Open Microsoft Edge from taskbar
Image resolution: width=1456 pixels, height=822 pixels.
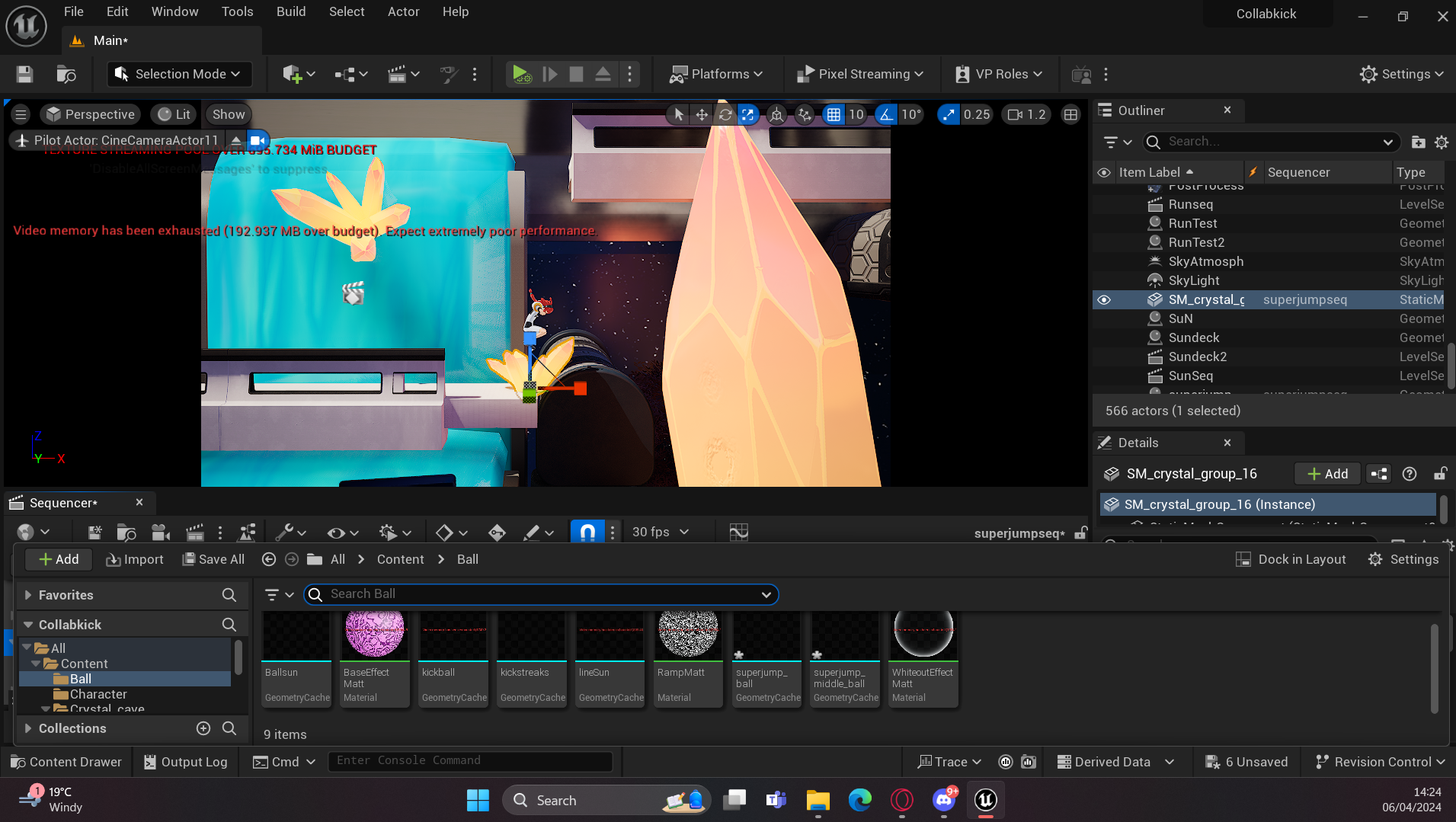click(x=860, y=800)
